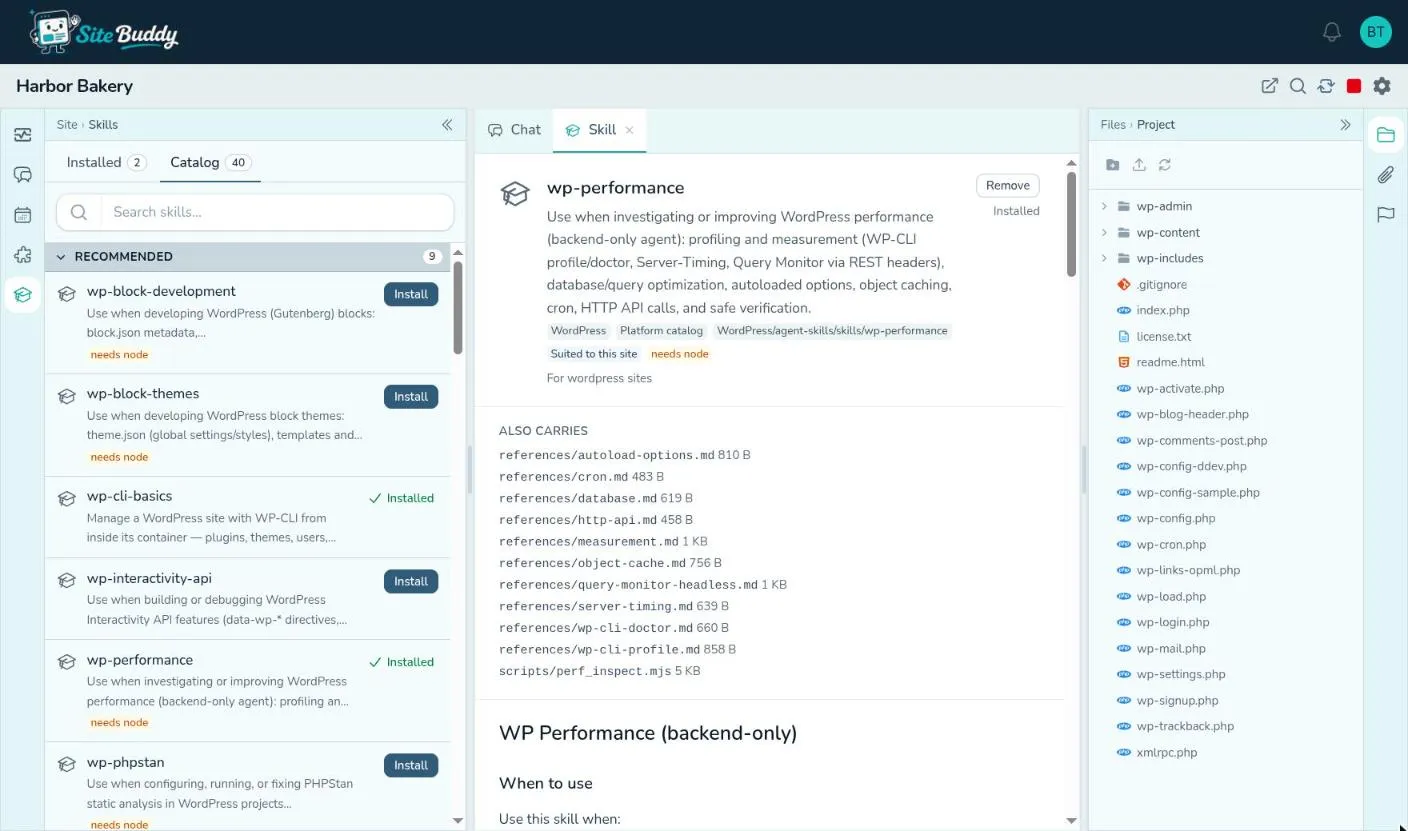Collapse the Skills panel with double chevron
The height and width of the screenshot is (831, 1408).
pos(447,125)
